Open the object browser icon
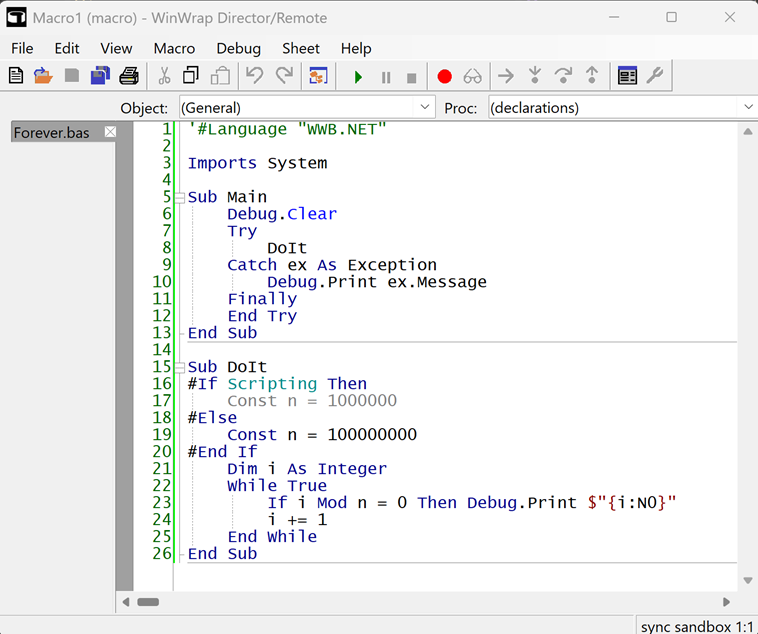 click(627, 76)
